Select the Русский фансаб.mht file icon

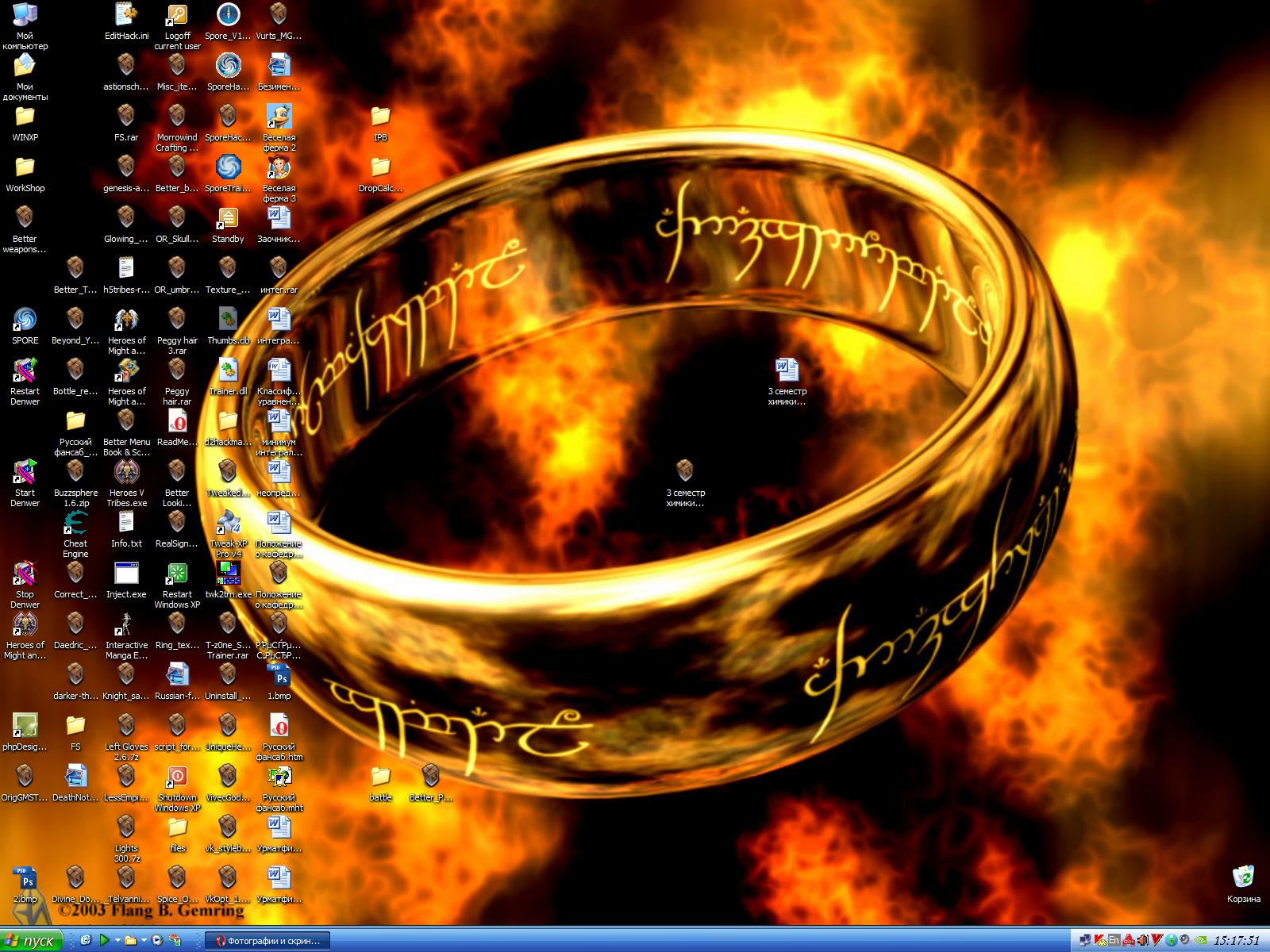(279, 788)
